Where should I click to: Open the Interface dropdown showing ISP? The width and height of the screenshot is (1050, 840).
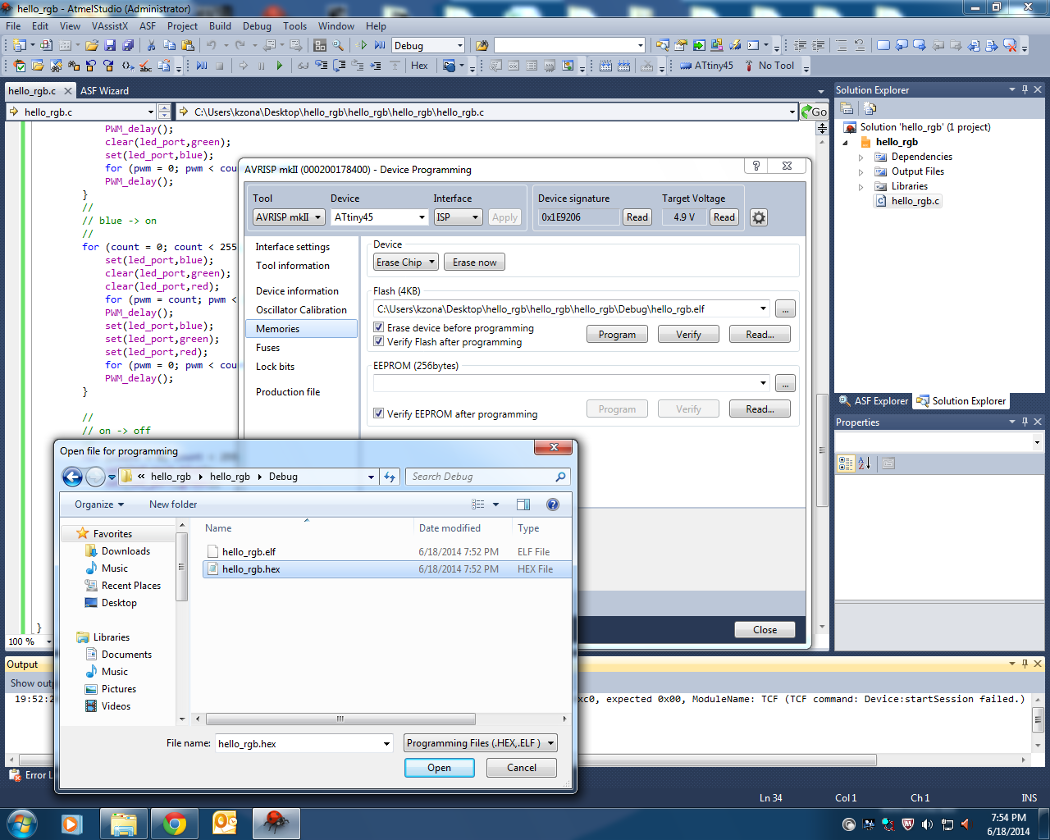point(458,217)
